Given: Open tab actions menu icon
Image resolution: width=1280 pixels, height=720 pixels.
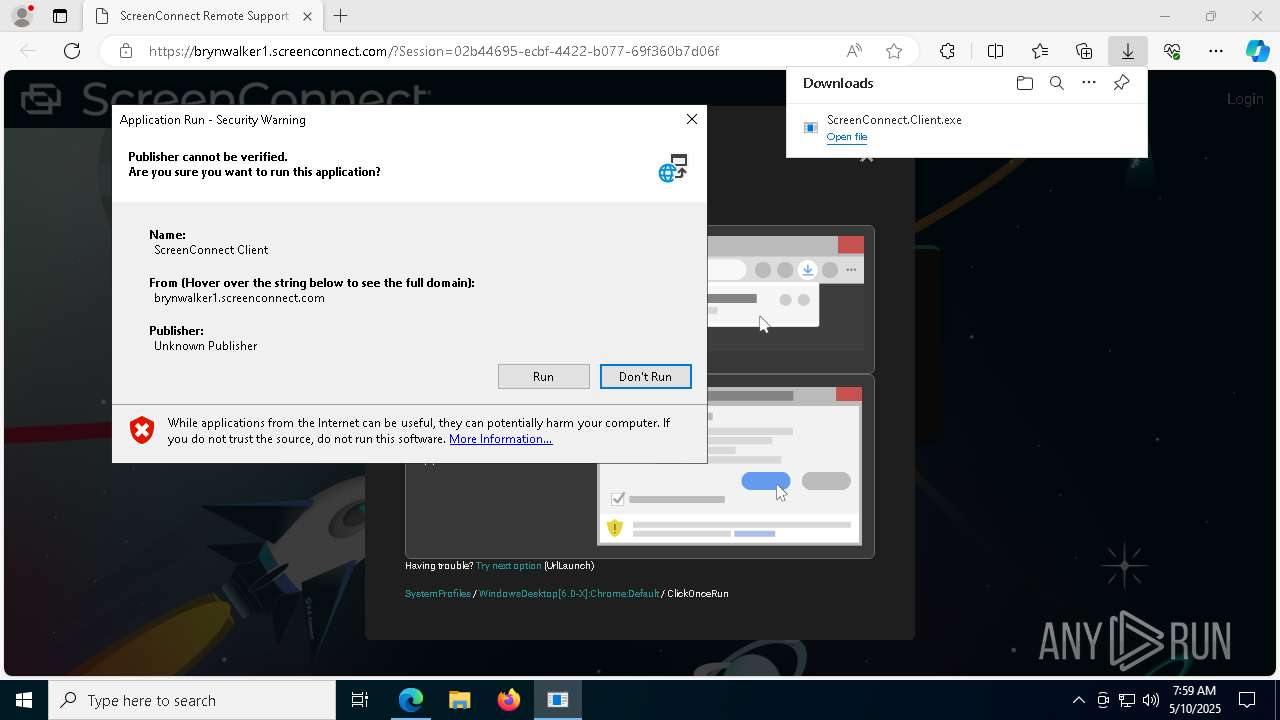Looking at the screenshot, I should click(60, 16).
